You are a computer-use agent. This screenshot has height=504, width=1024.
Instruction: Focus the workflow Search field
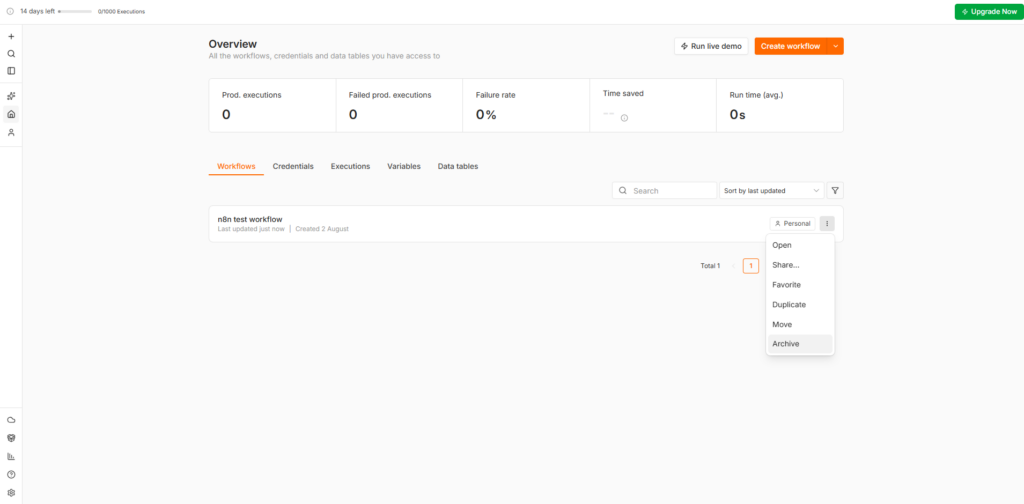(664, 191)
